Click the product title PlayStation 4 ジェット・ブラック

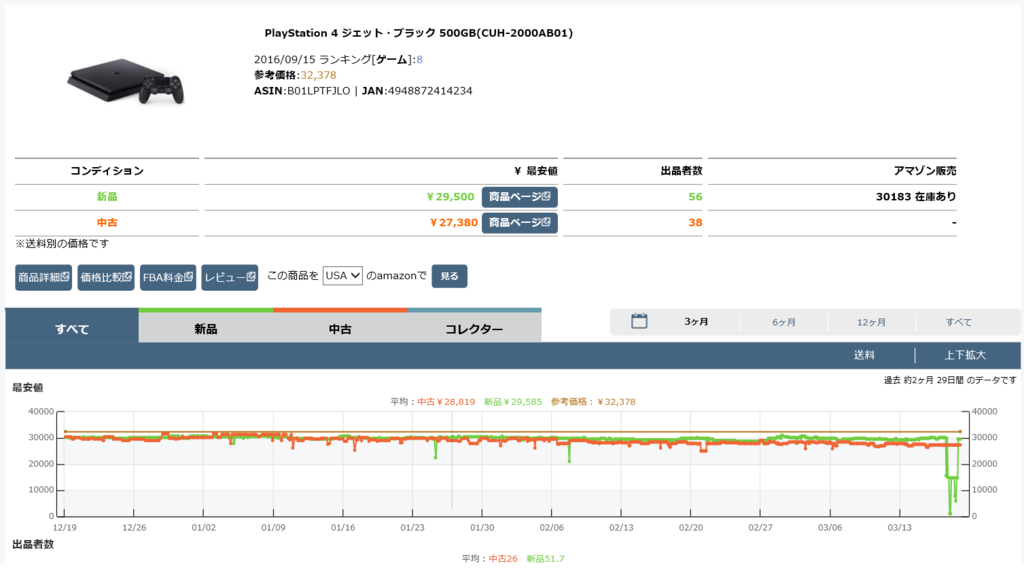click(x=419, y=33)
